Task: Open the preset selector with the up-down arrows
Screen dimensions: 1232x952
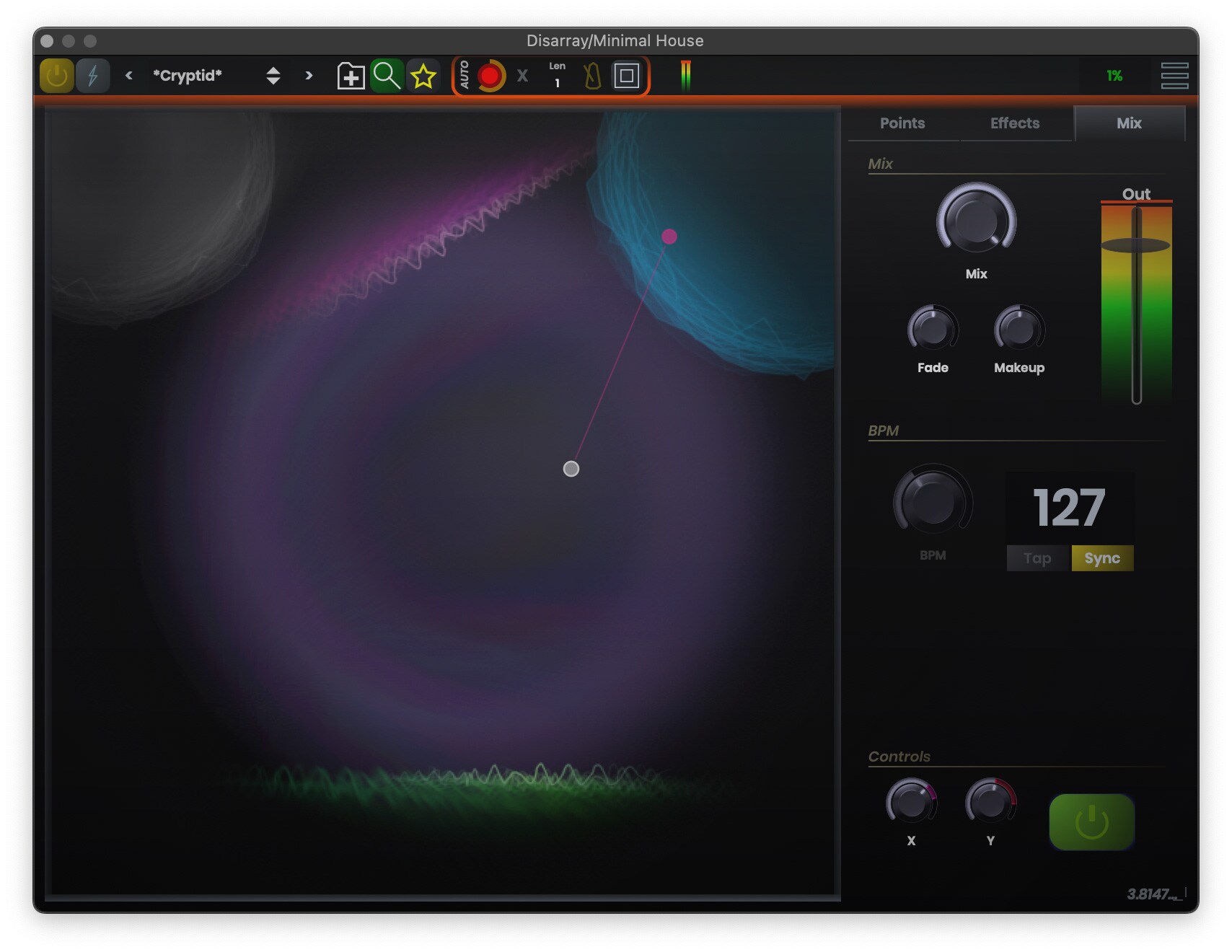Action: click(274, 75)
